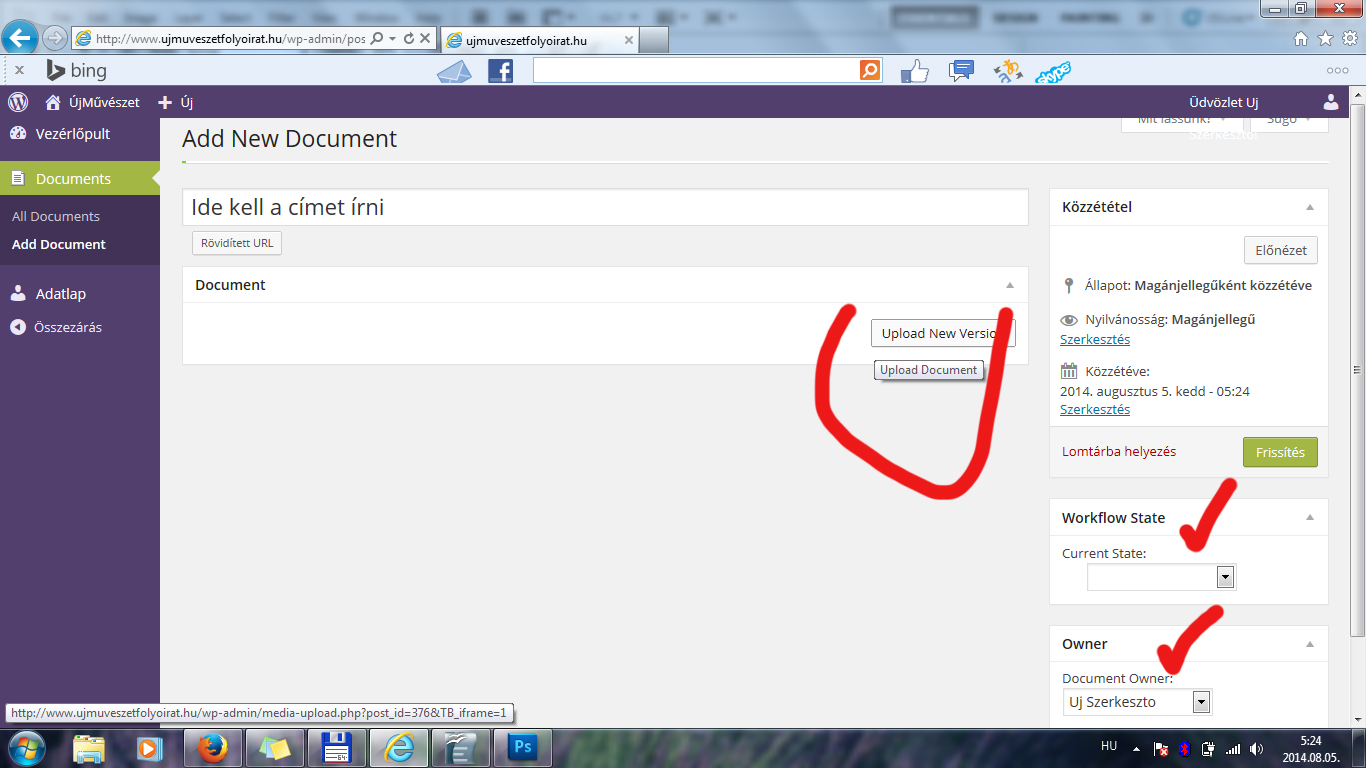Open the Adatlap sidebar menu item
This screenshot has height=768, width=1366.
[x=60, y=294]
